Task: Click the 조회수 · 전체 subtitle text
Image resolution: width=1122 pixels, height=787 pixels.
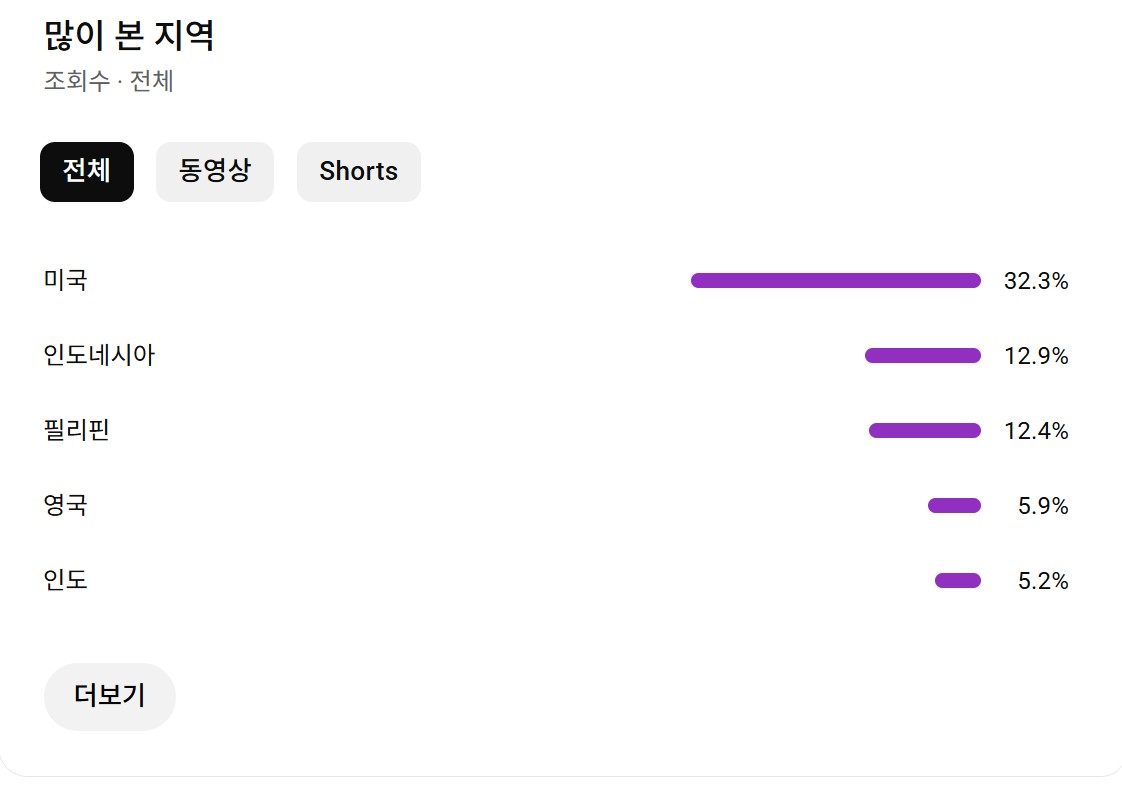Action: click(109, 82)
